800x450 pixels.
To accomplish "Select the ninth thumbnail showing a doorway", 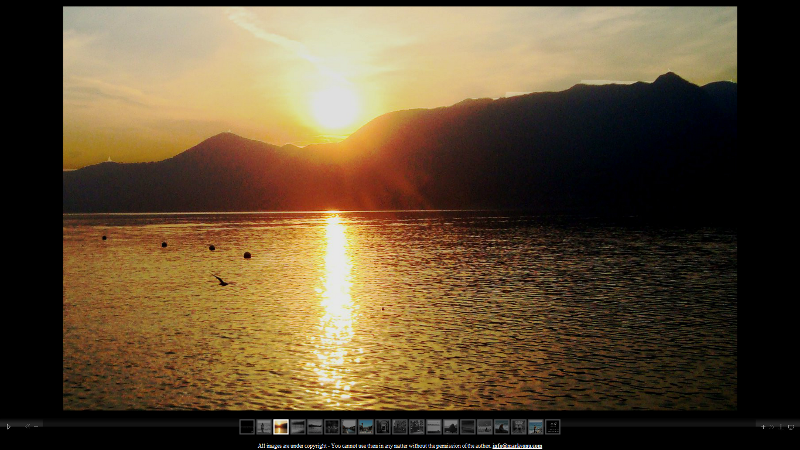I will [383, 427].
